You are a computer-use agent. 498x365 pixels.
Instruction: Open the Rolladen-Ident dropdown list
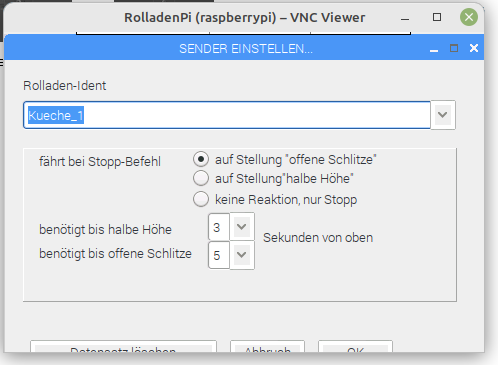443,115
